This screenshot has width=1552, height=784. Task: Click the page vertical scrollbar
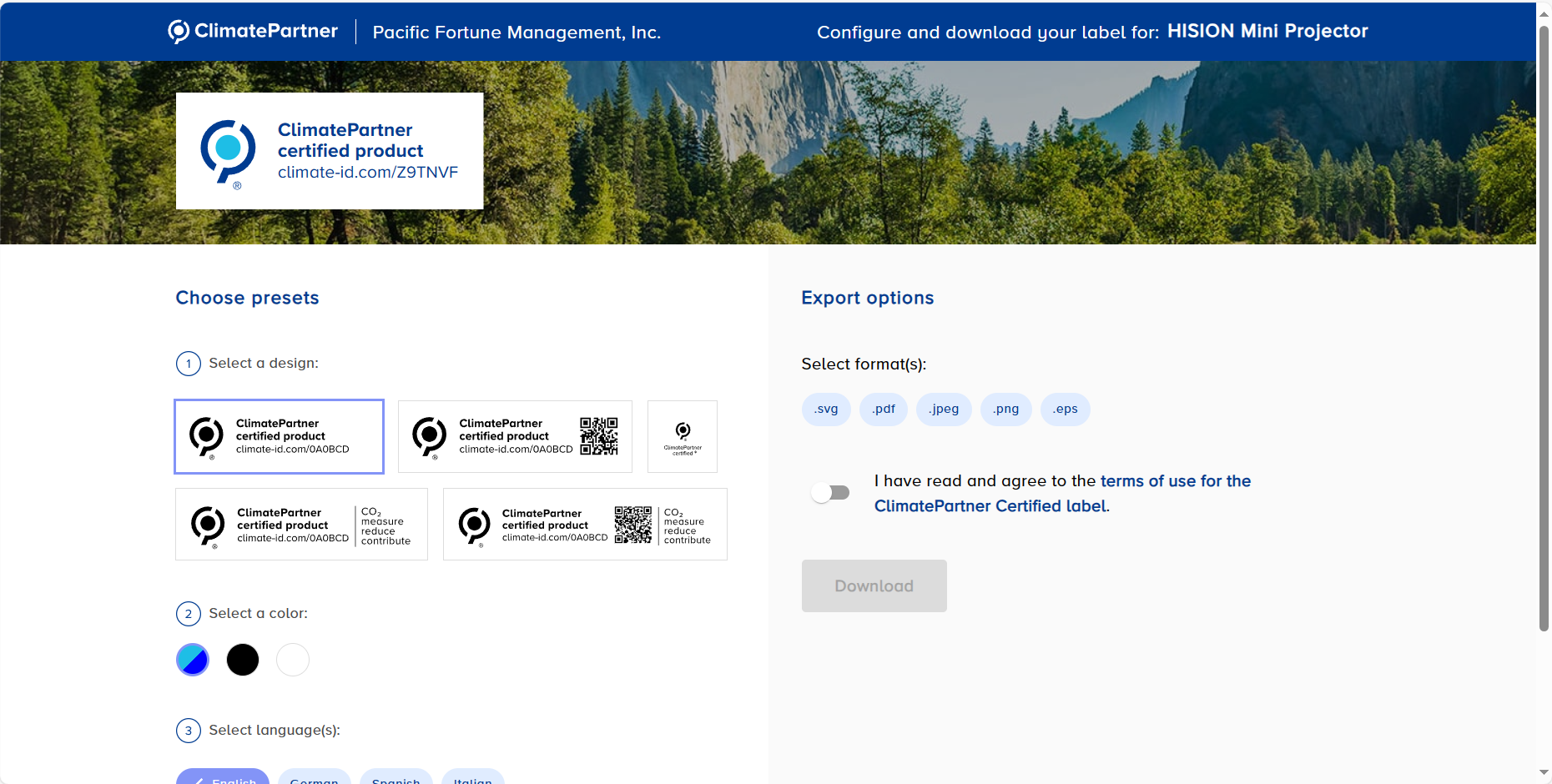point(1544,328)
